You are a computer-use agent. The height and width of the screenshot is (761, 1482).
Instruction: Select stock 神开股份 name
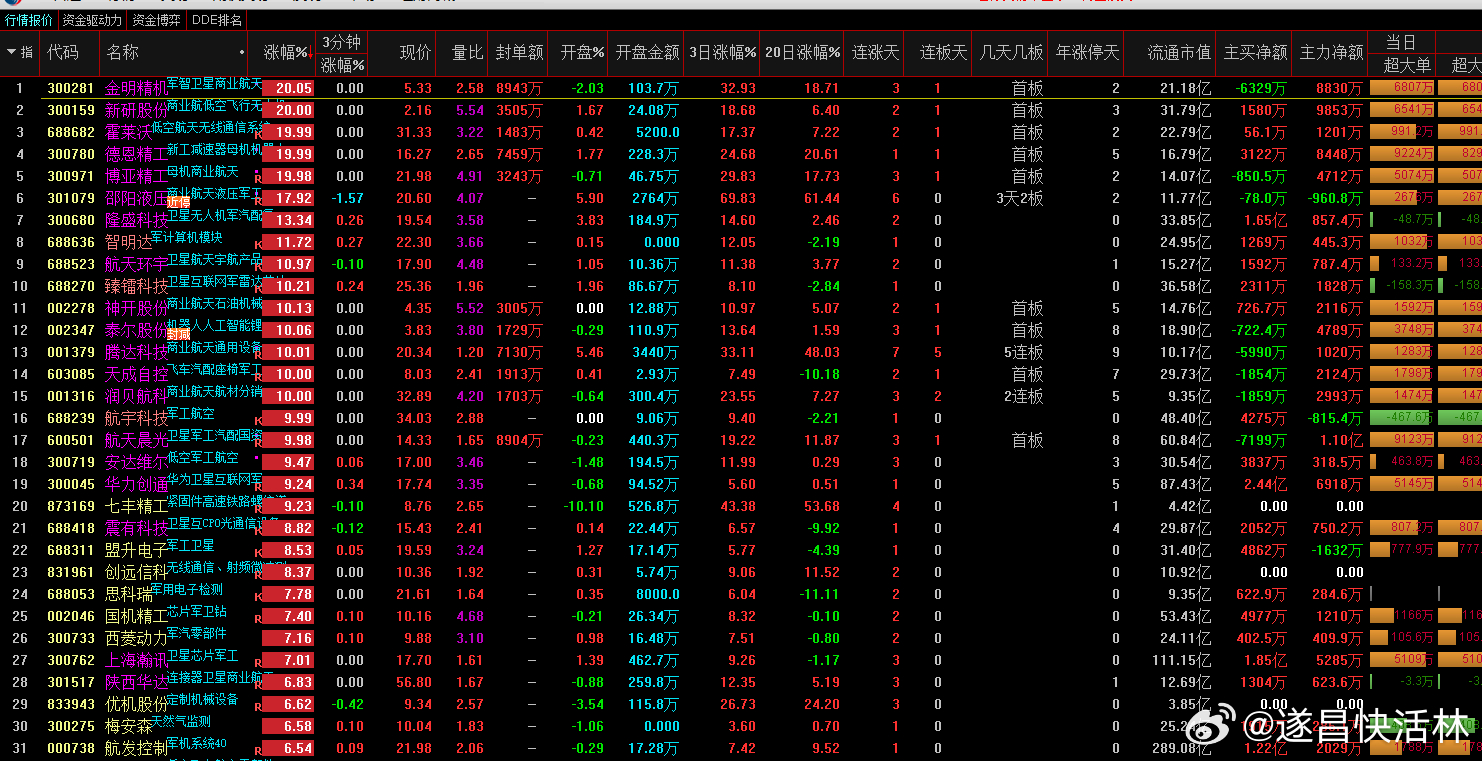[136, 308]
